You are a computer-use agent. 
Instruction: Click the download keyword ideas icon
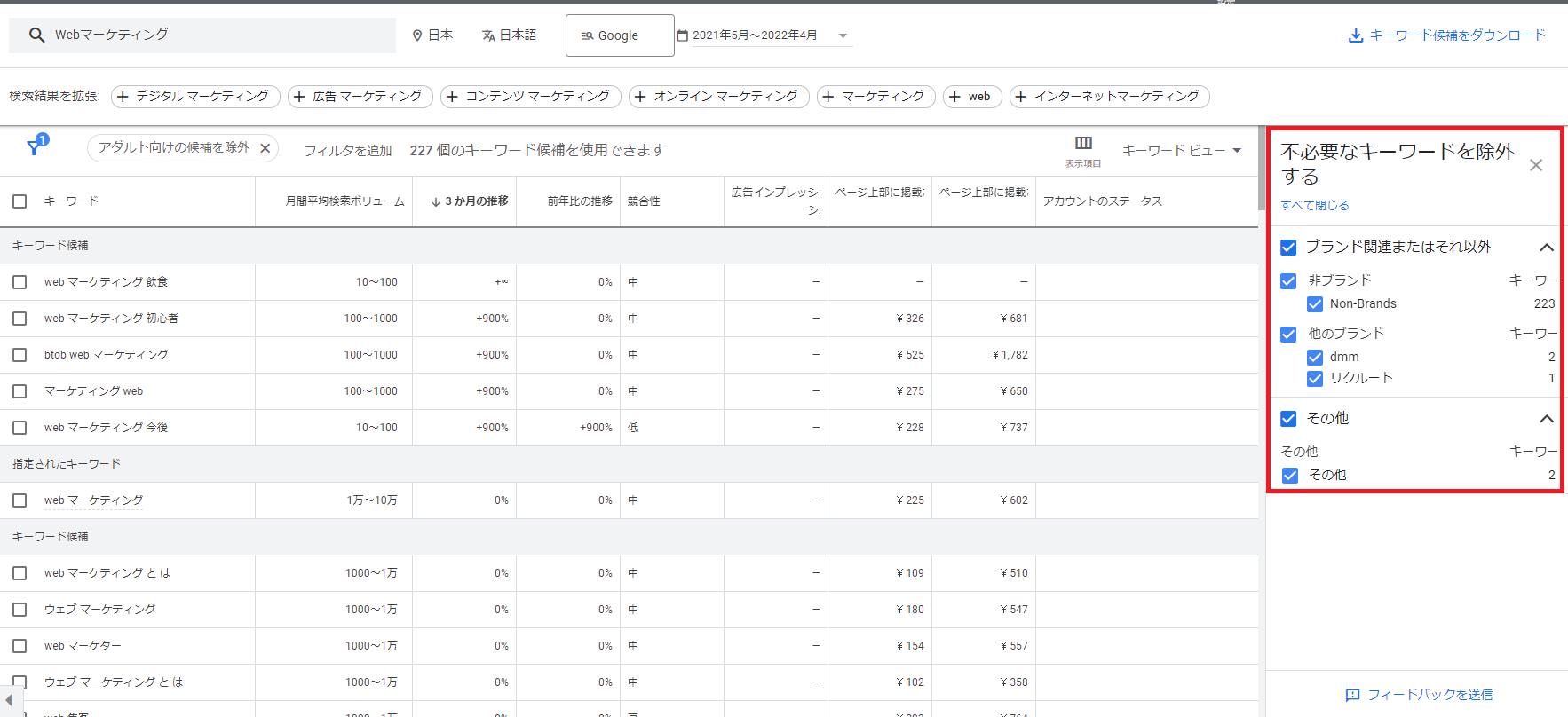pos(1355,35)
